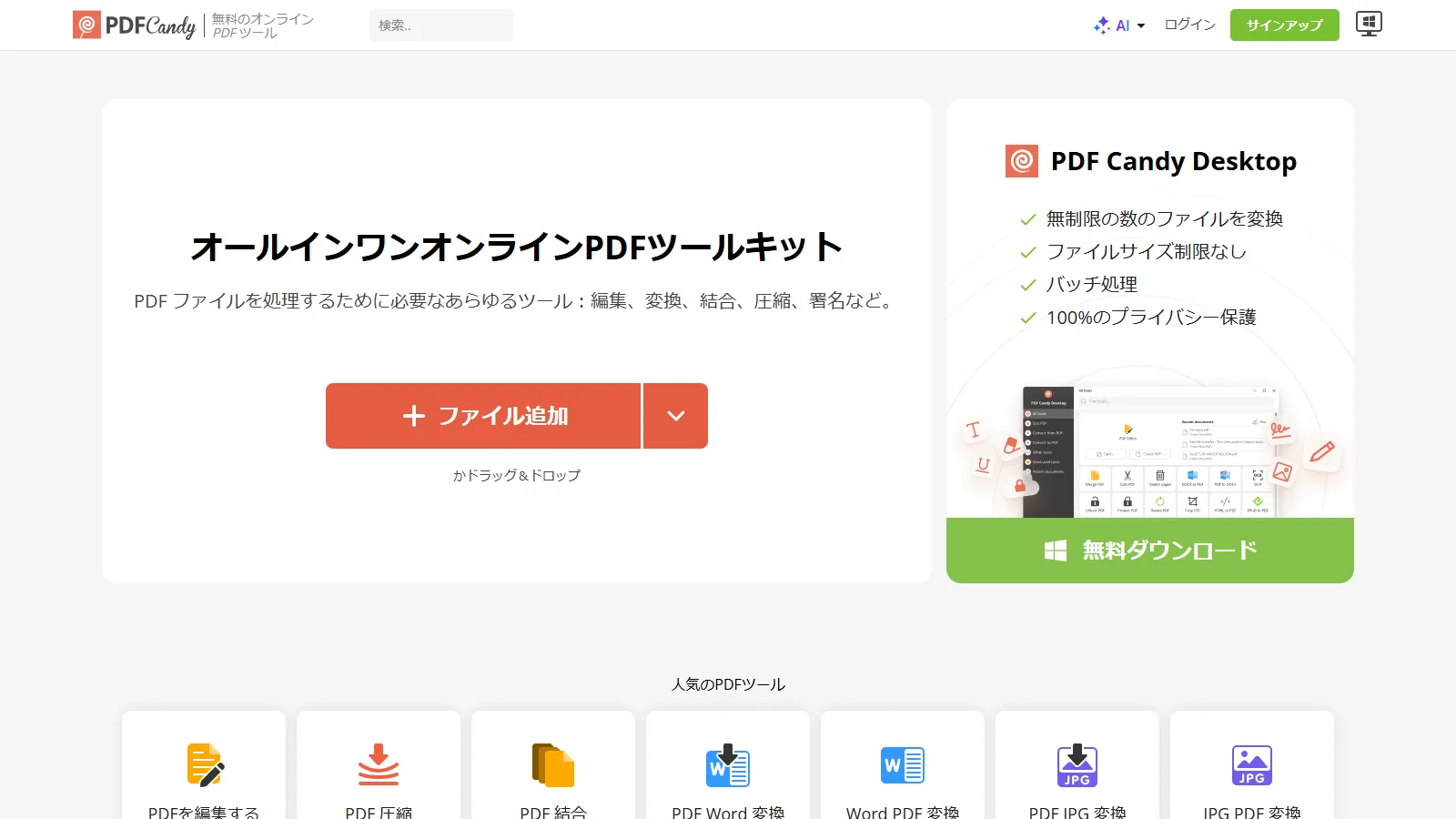1456x819 pixels.
Task: Click the オールインワンオンラインPDFツールキット headline
Action: coord(517,247)
